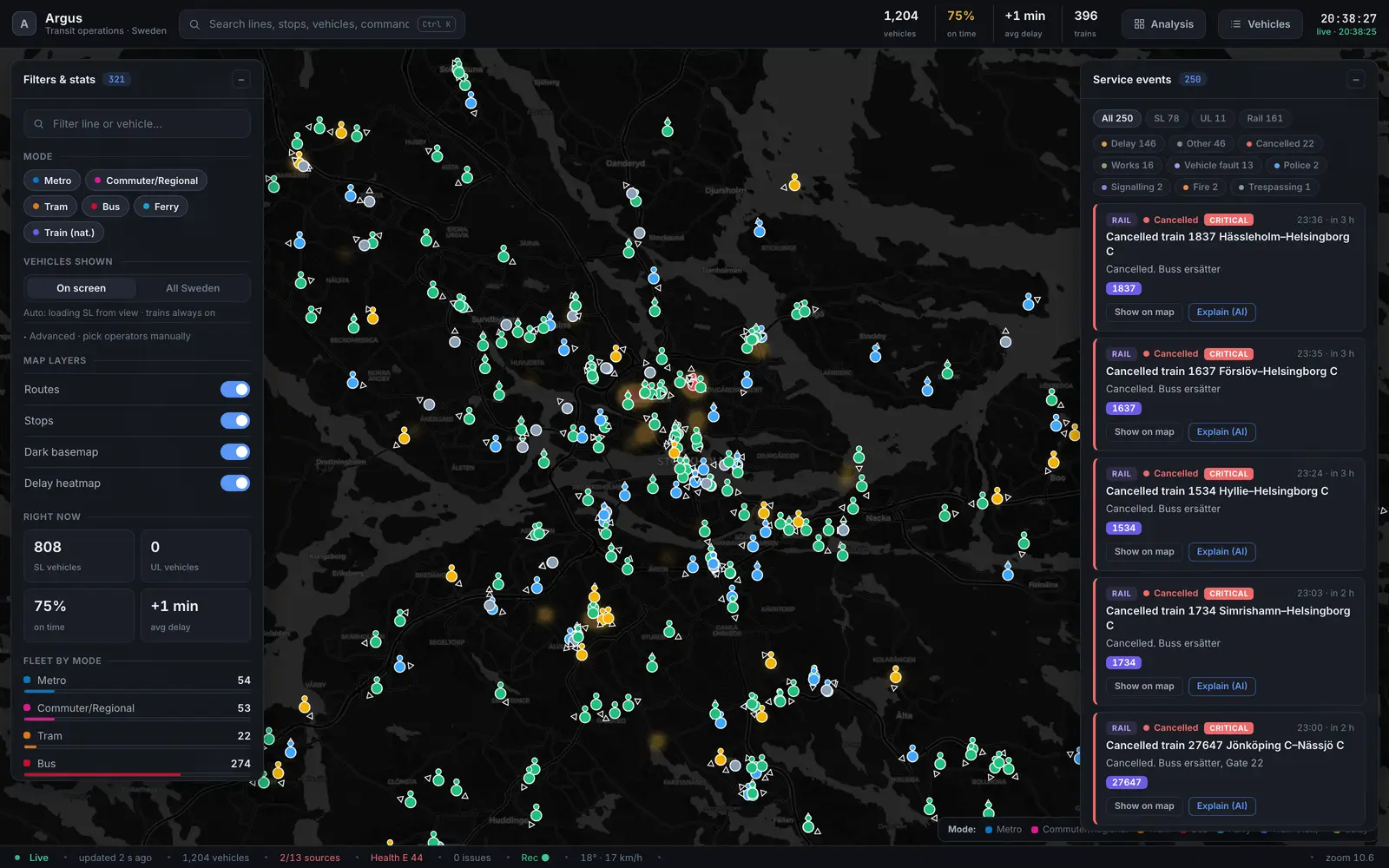Click Health E 44 in status bar
1389x868 pixels.
pyautogui.click(x=397, y=858)
